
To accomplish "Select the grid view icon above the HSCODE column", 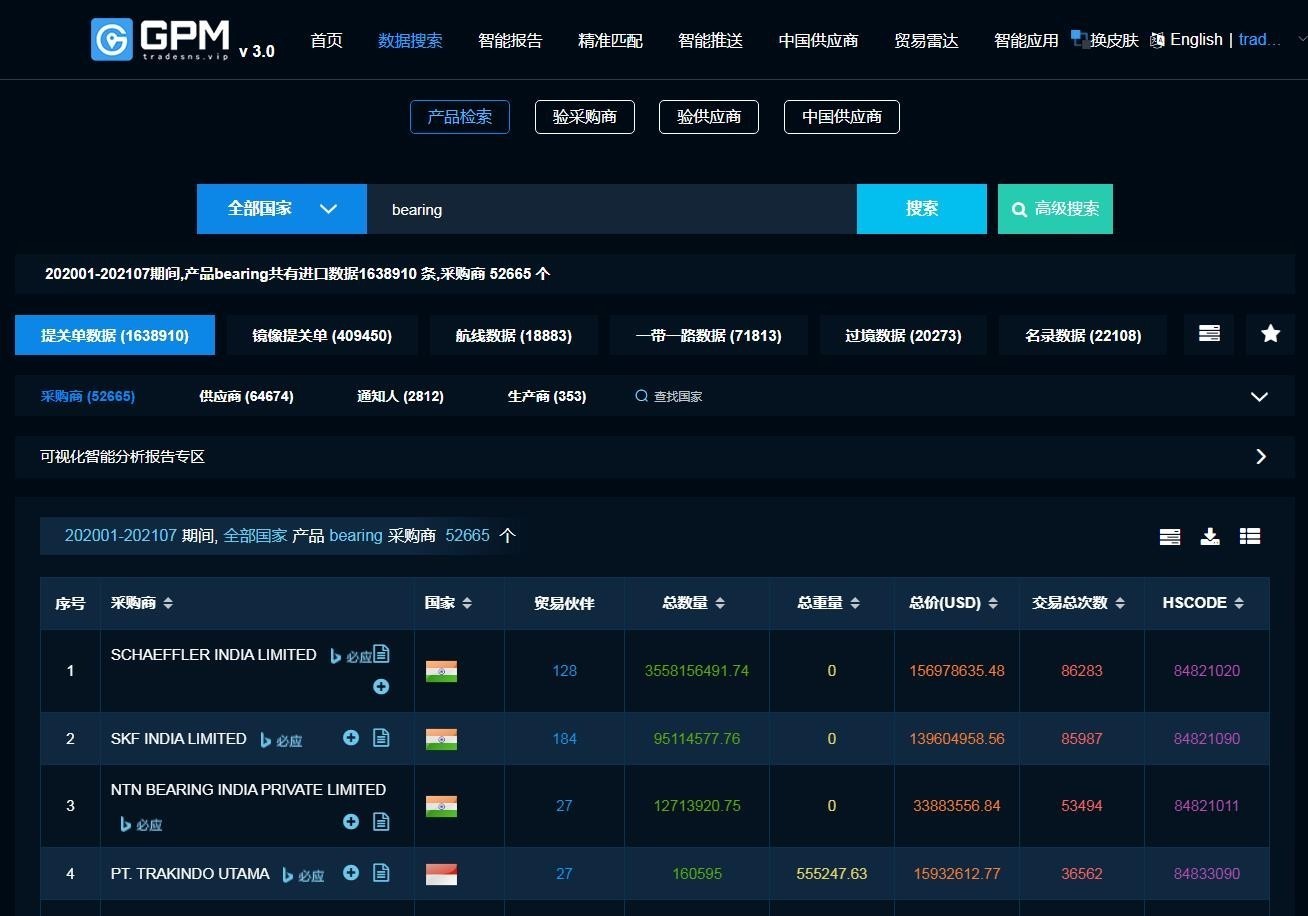I will pyautogui.click(x=1250, y=536).
